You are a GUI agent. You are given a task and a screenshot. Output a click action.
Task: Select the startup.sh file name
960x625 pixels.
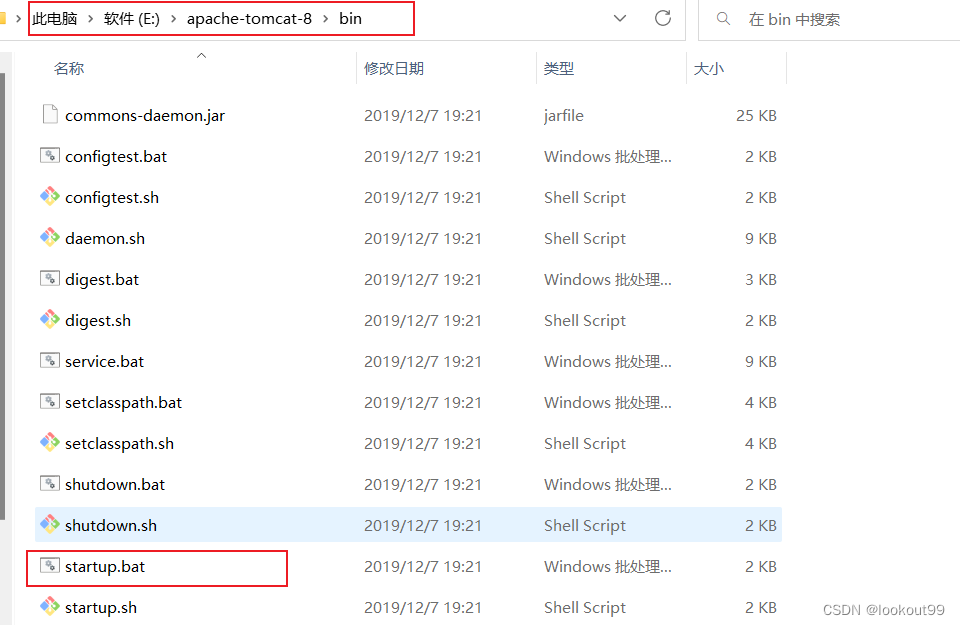[x=101, y=608]
